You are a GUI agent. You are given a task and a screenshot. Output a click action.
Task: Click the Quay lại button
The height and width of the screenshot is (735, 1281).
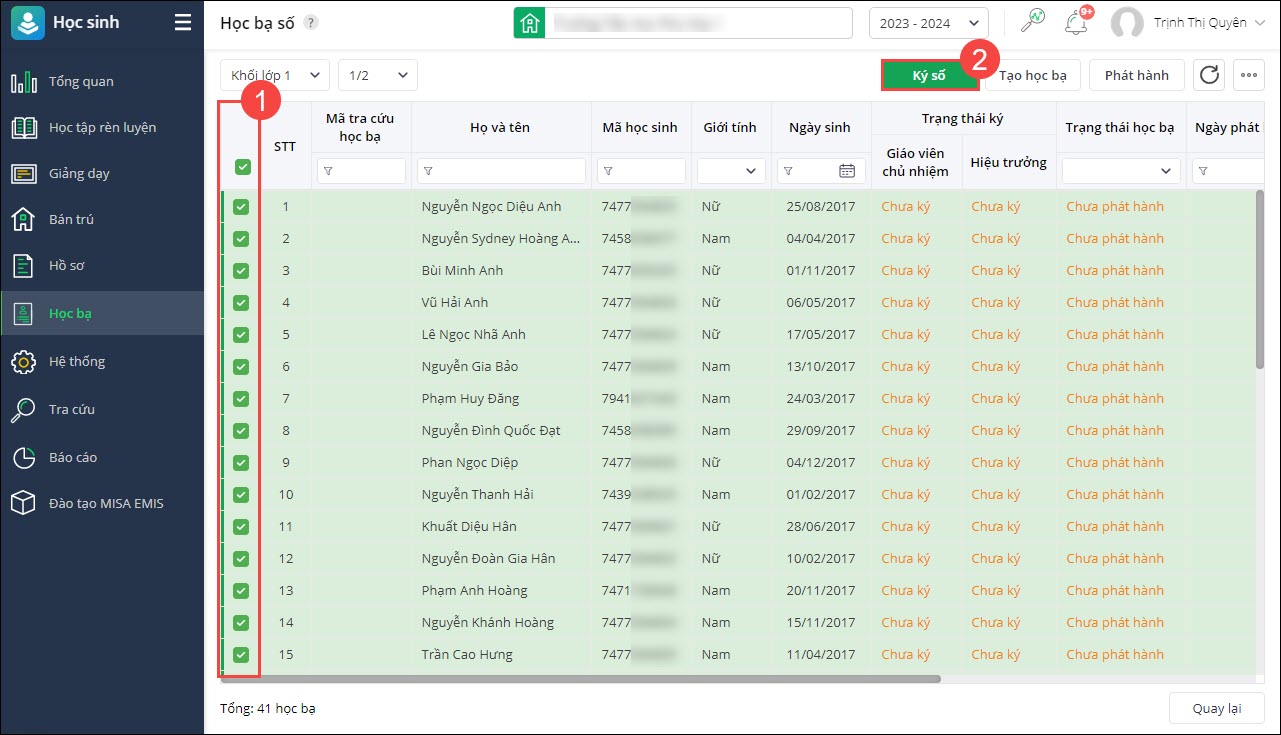coord(1216,708)
